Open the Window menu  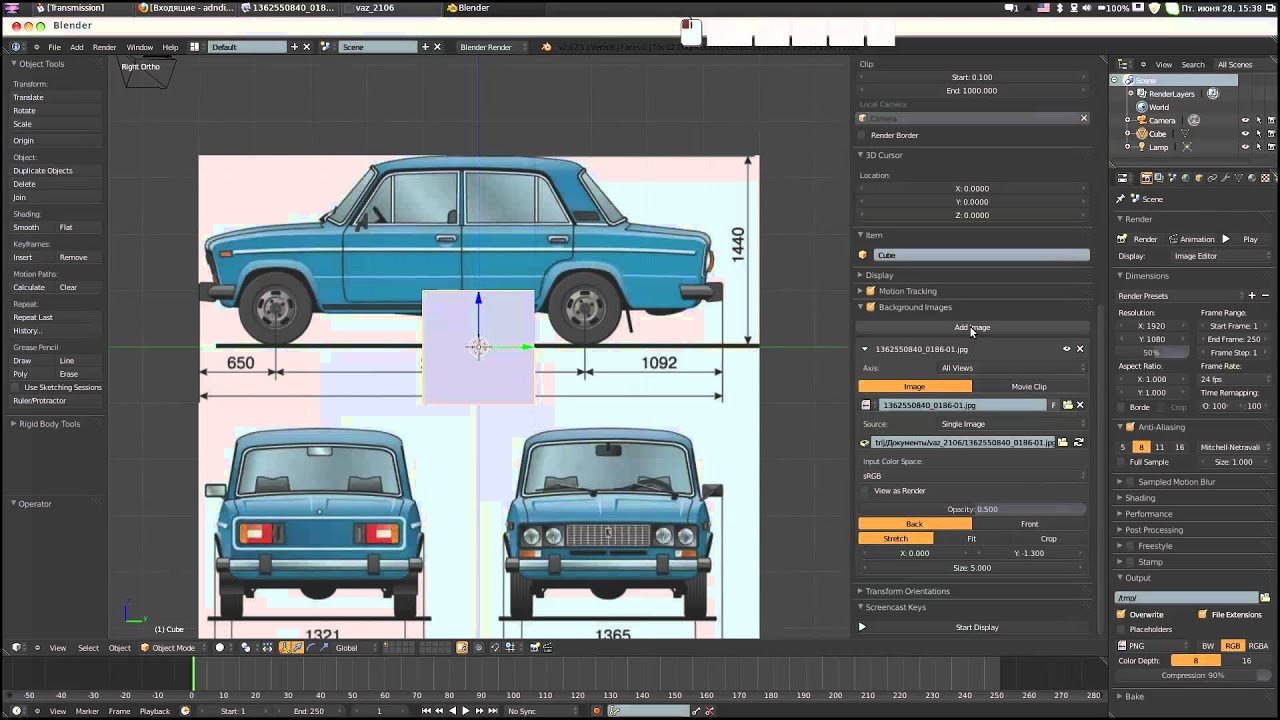(x=140, y=47)
